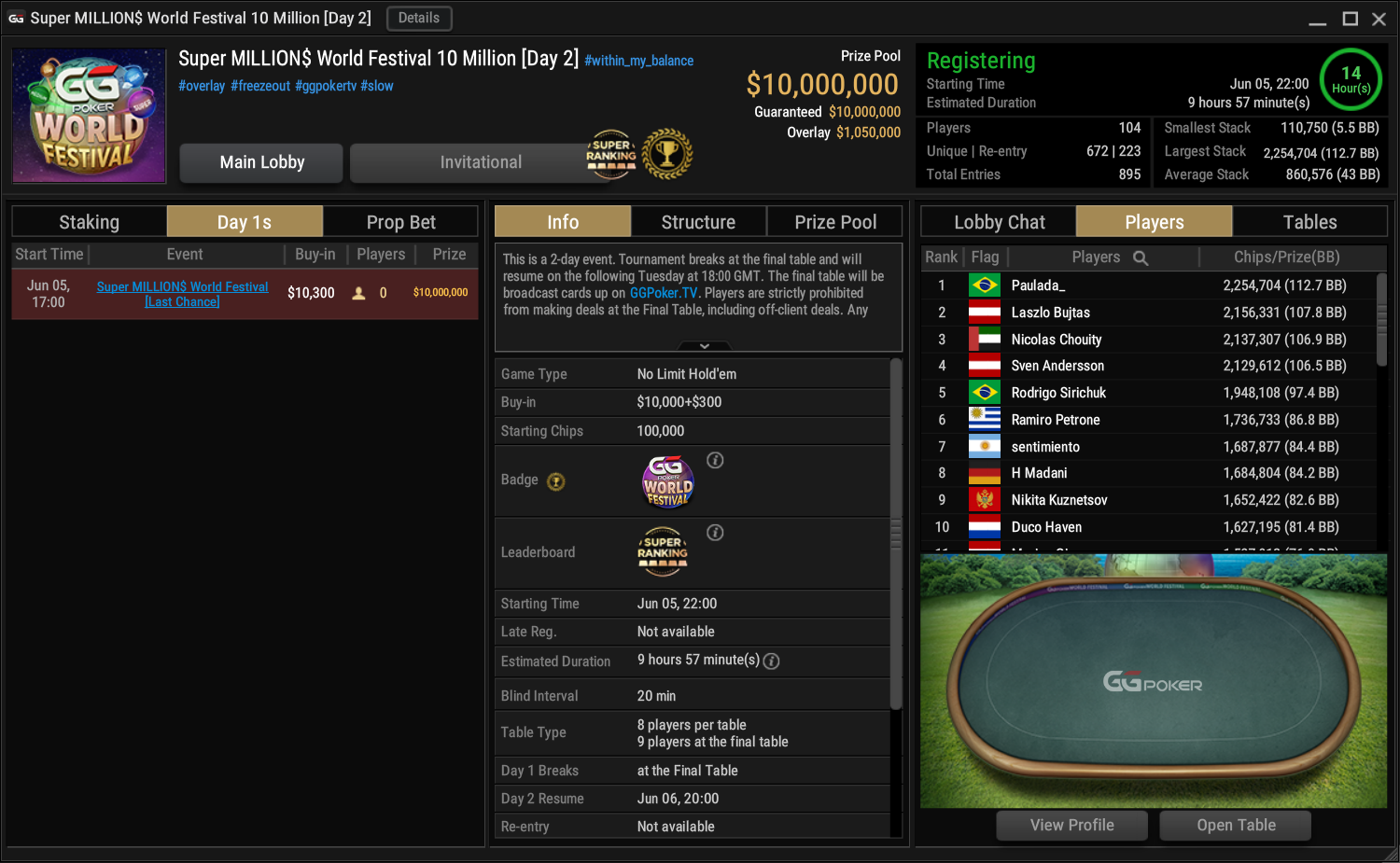Expand the tournament description with the down chevron
The width and height of the screenshot is (1400, 863).
tap(705, 346)
